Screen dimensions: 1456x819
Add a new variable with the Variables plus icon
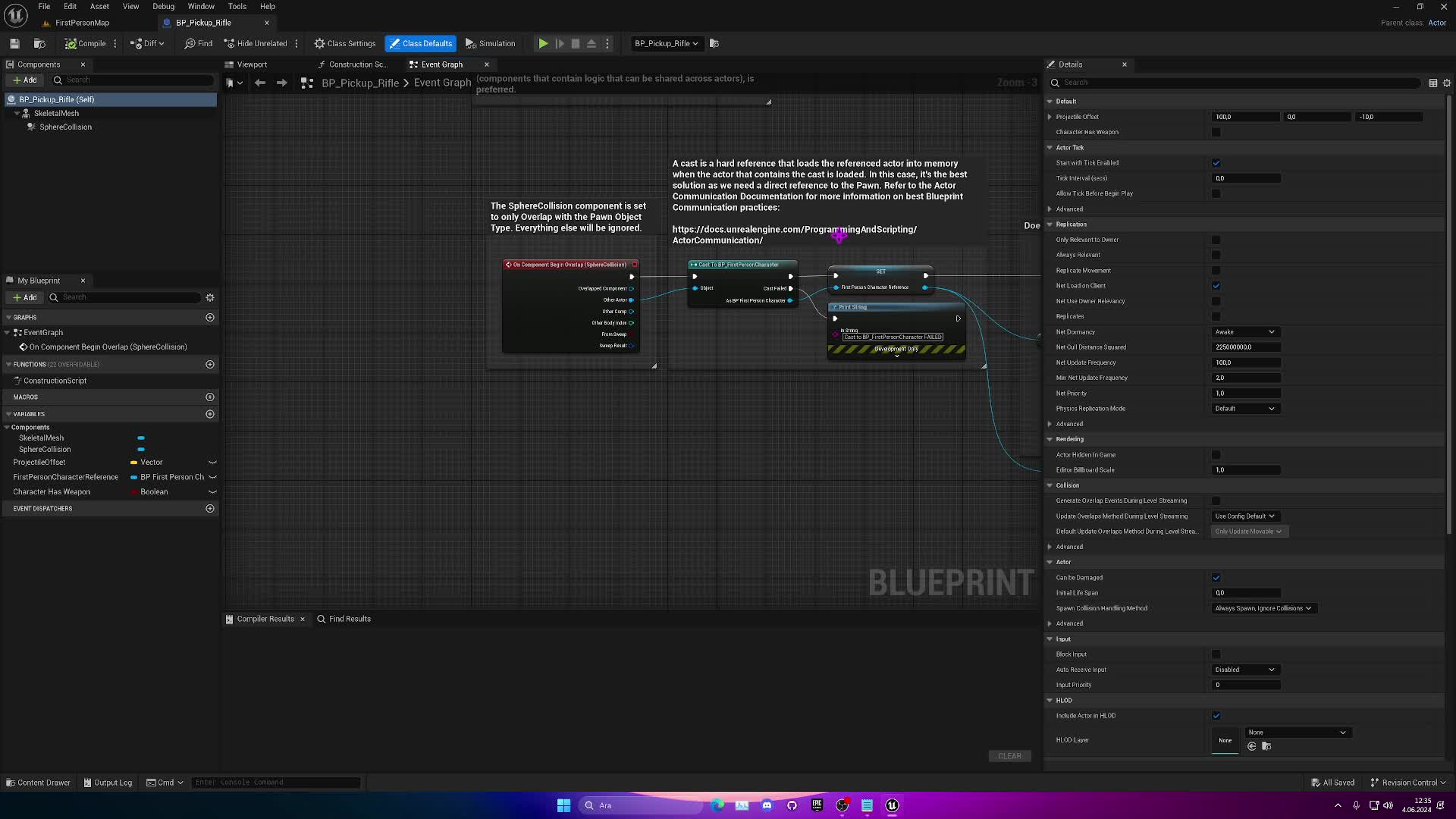tap(210, 414)
